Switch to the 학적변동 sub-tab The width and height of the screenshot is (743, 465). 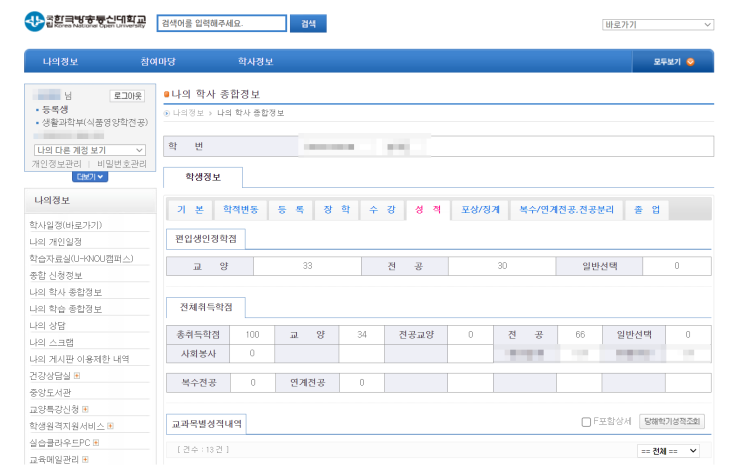pyautogui.click(x=241, y=210)
